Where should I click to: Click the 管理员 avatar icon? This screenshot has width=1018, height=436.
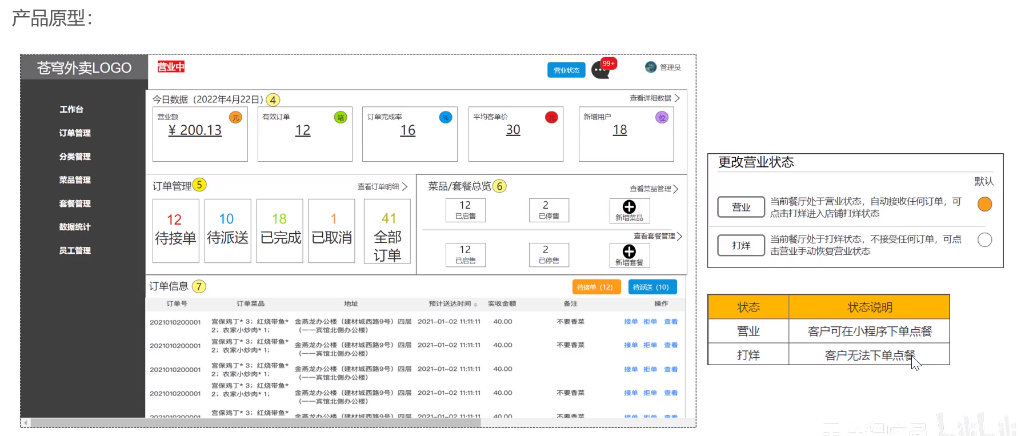click(650, 67)
